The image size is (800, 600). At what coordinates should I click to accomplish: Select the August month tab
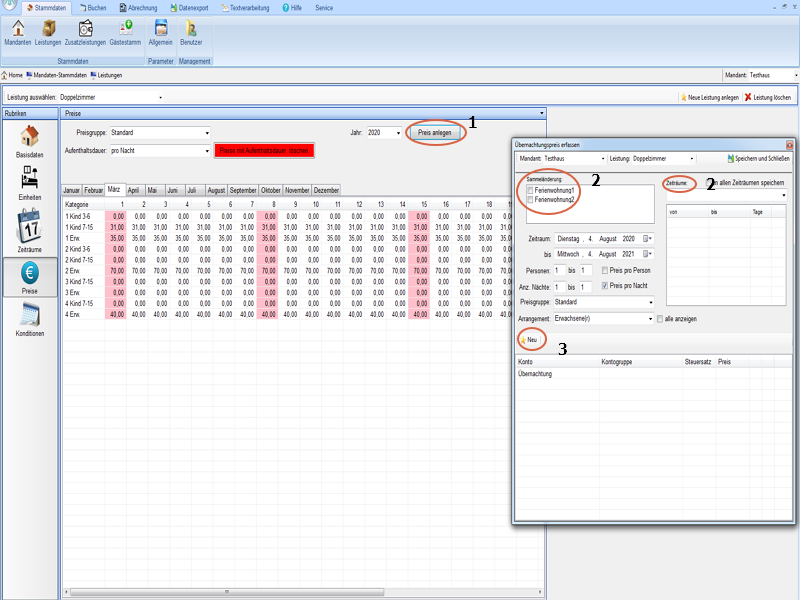tap(216, 189)
